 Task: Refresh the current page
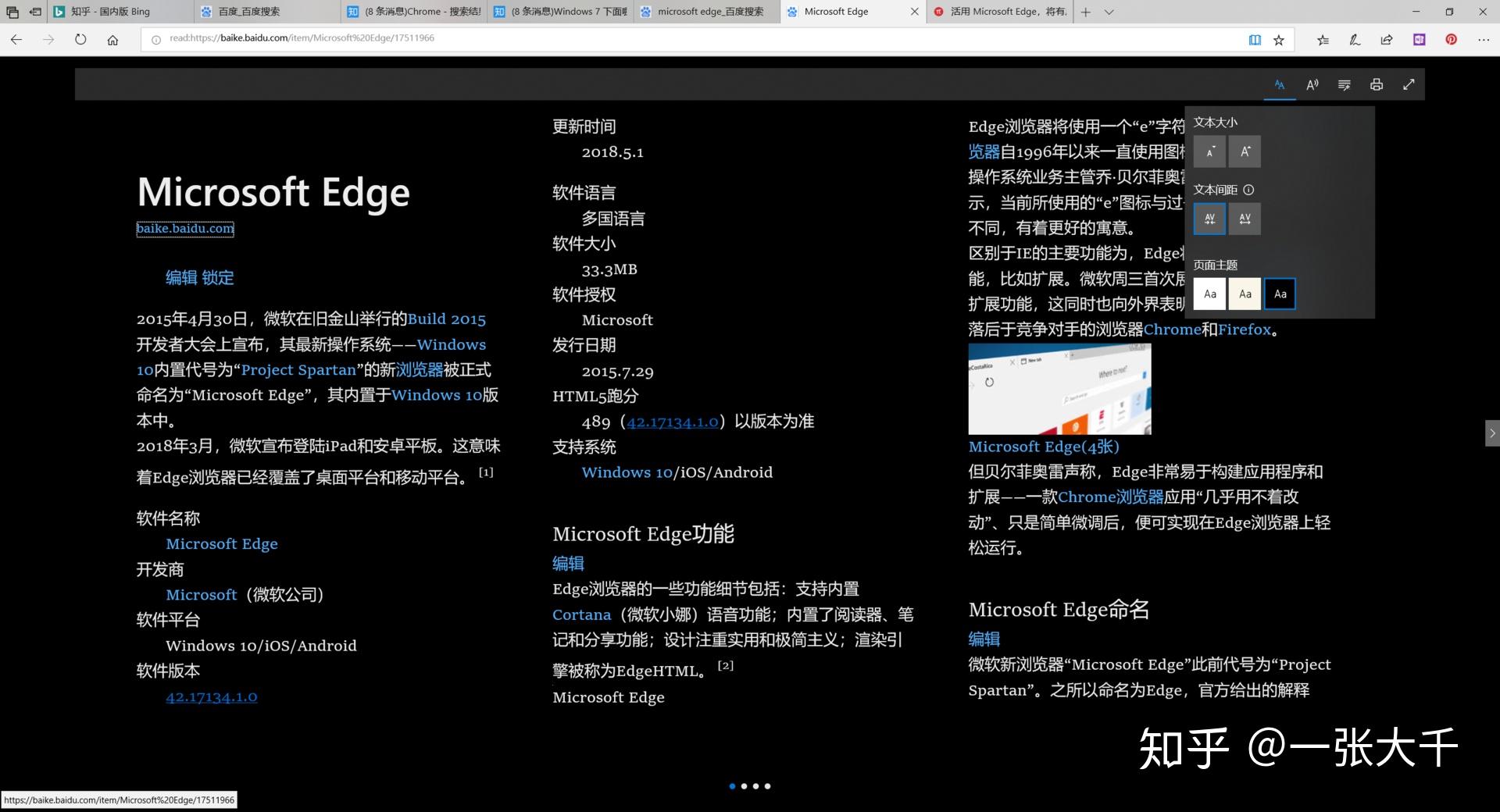pyautogui.click(x=80, y=40)
